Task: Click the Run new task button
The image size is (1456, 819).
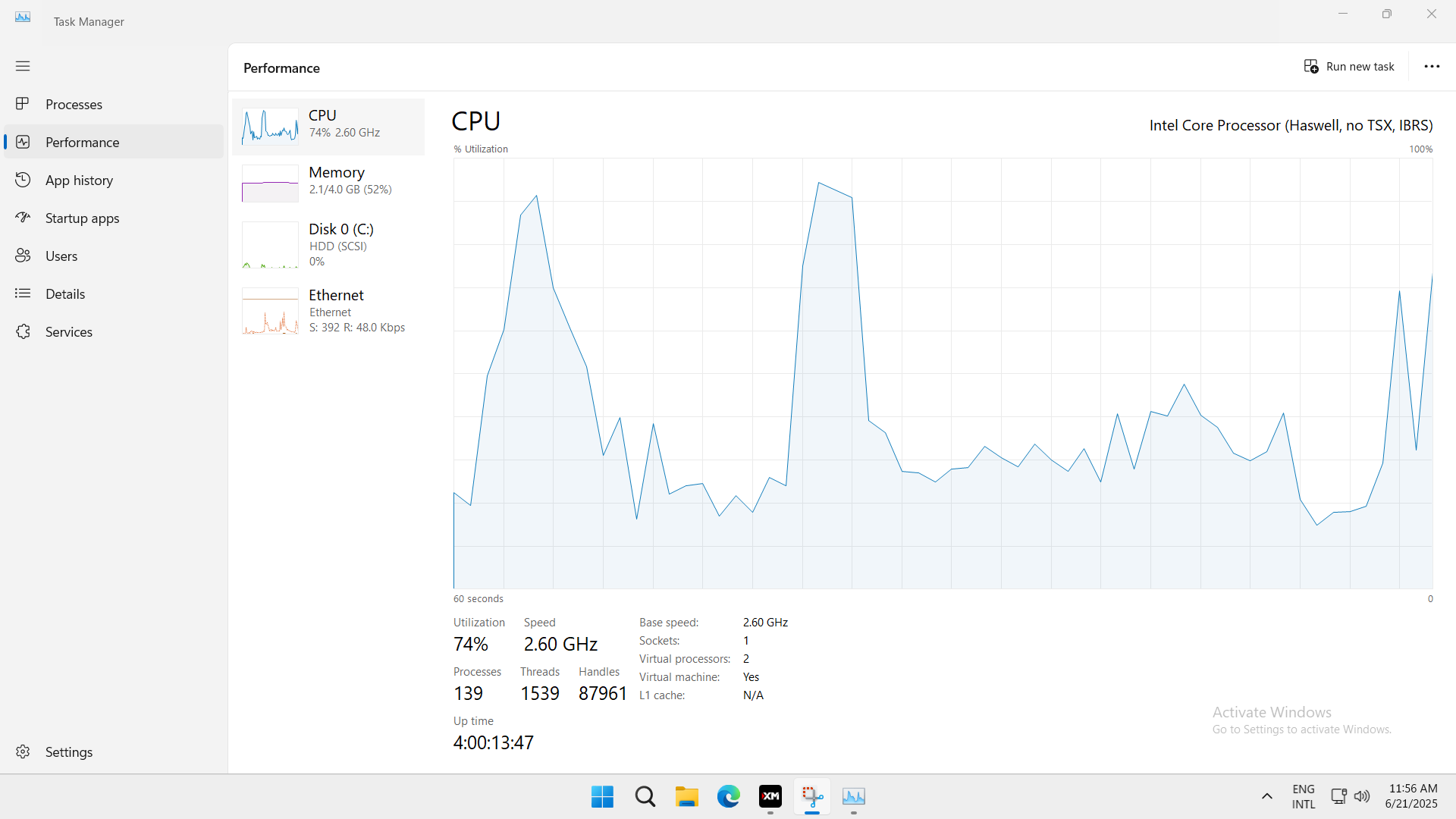Action: (1350, 67)
